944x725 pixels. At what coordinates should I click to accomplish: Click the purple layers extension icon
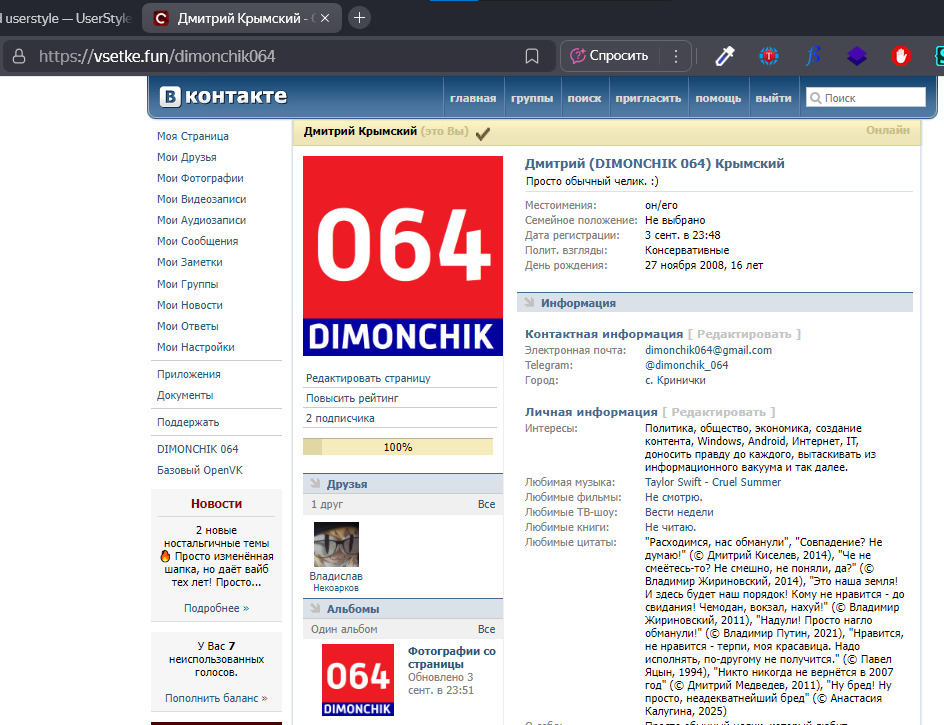coord(856,56)
